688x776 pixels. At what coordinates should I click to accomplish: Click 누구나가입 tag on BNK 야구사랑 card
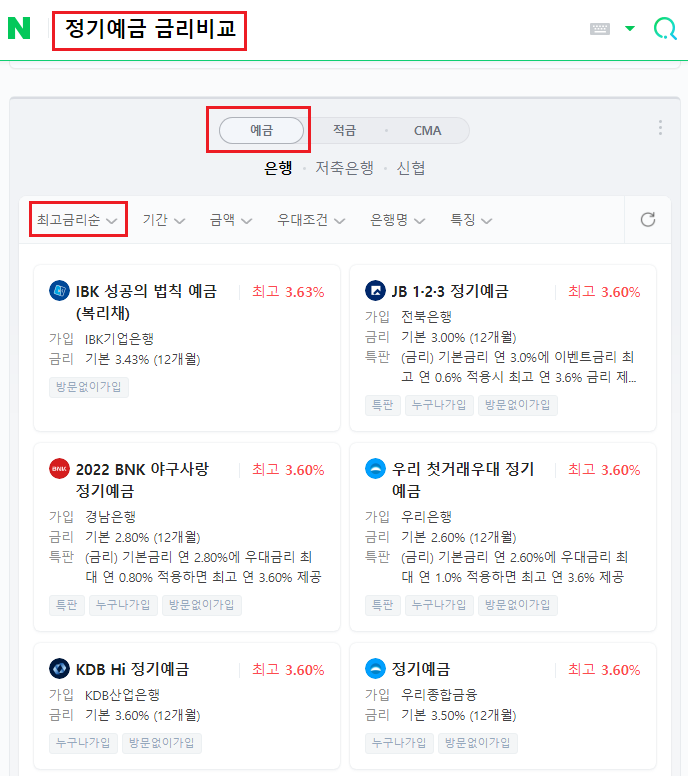(x=123, y=605)
